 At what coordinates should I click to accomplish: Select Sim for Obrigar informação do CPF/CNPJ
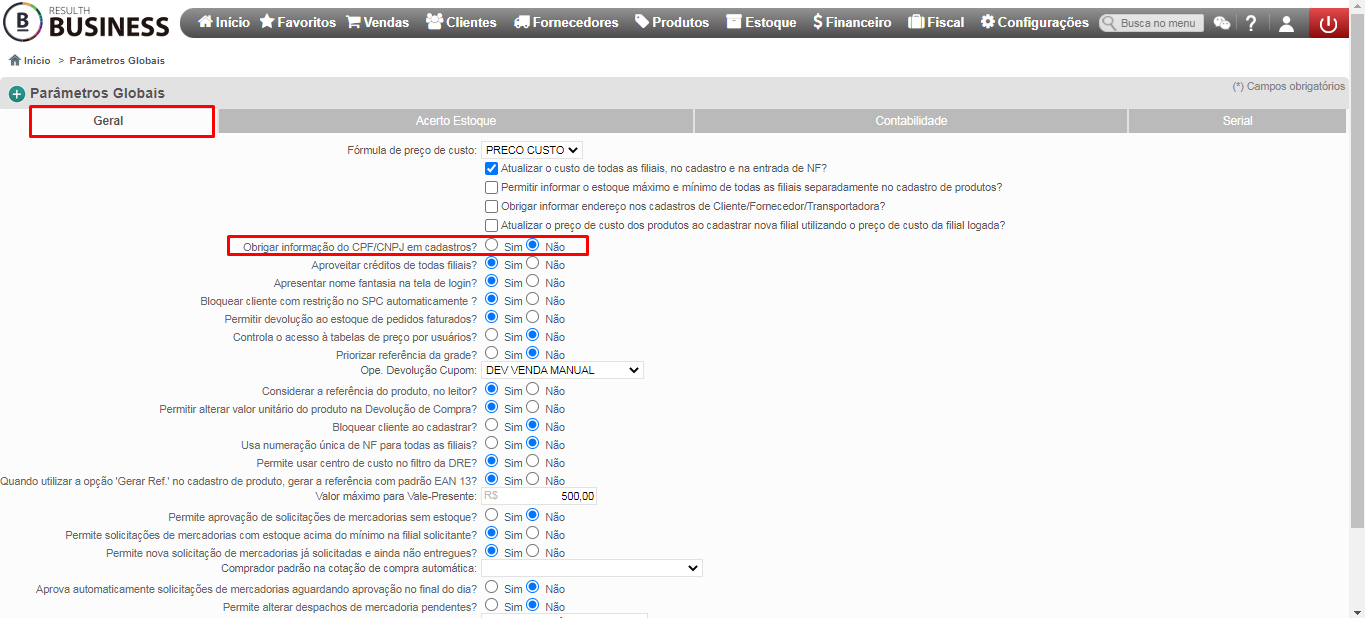pyautogui.click(x=491, y=245)
